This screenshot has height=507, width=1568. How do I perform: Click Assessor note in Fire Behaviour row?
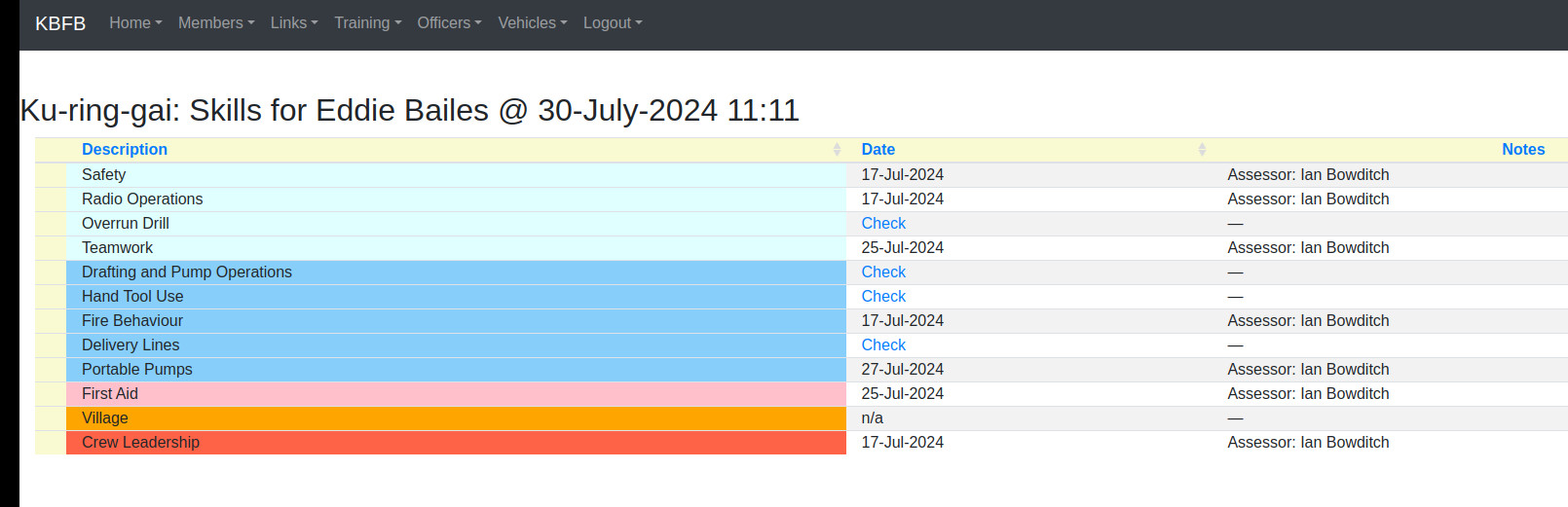pyautogui.click(x=1308, y=321)
